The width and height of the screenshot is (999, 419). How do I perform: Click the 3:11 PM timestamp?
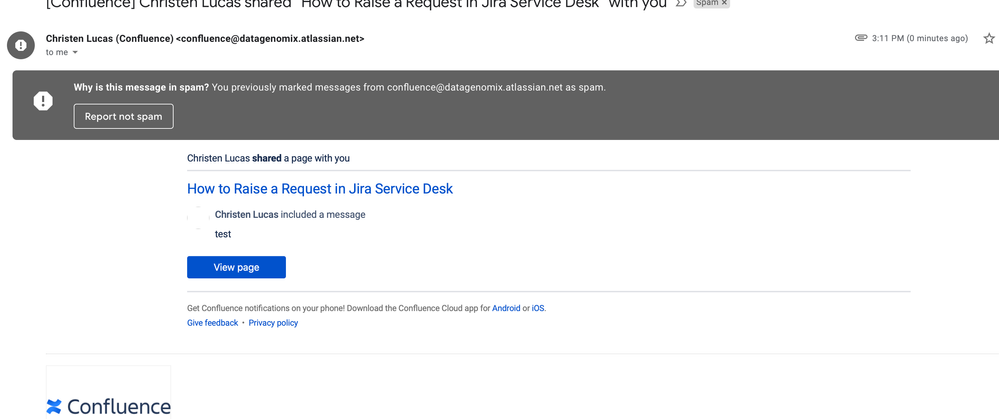click(x=919, y=39)
